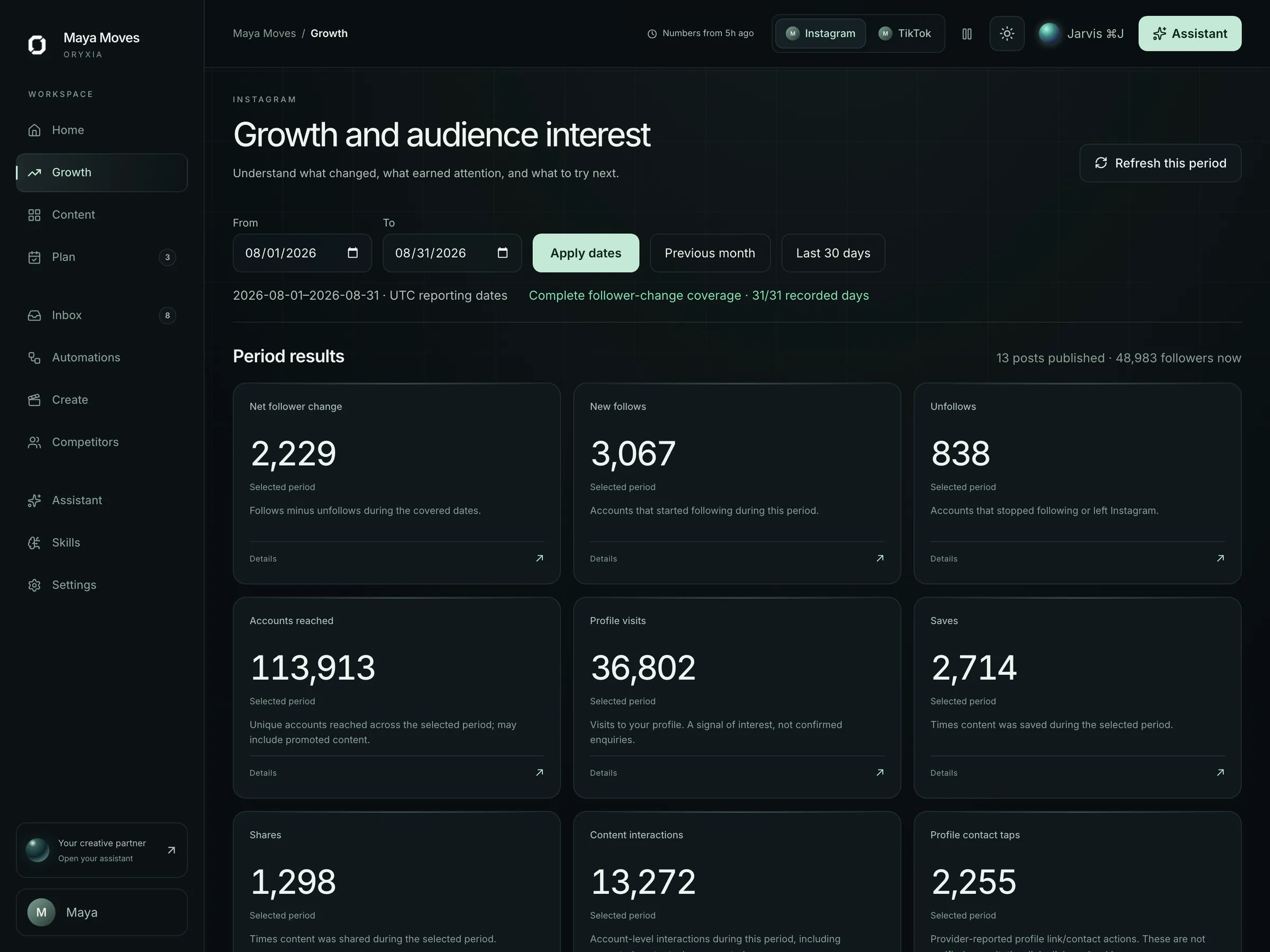Screen dimensions: 1270x952
Task: Select the Growth sidebar item
Action: point(102,173)
